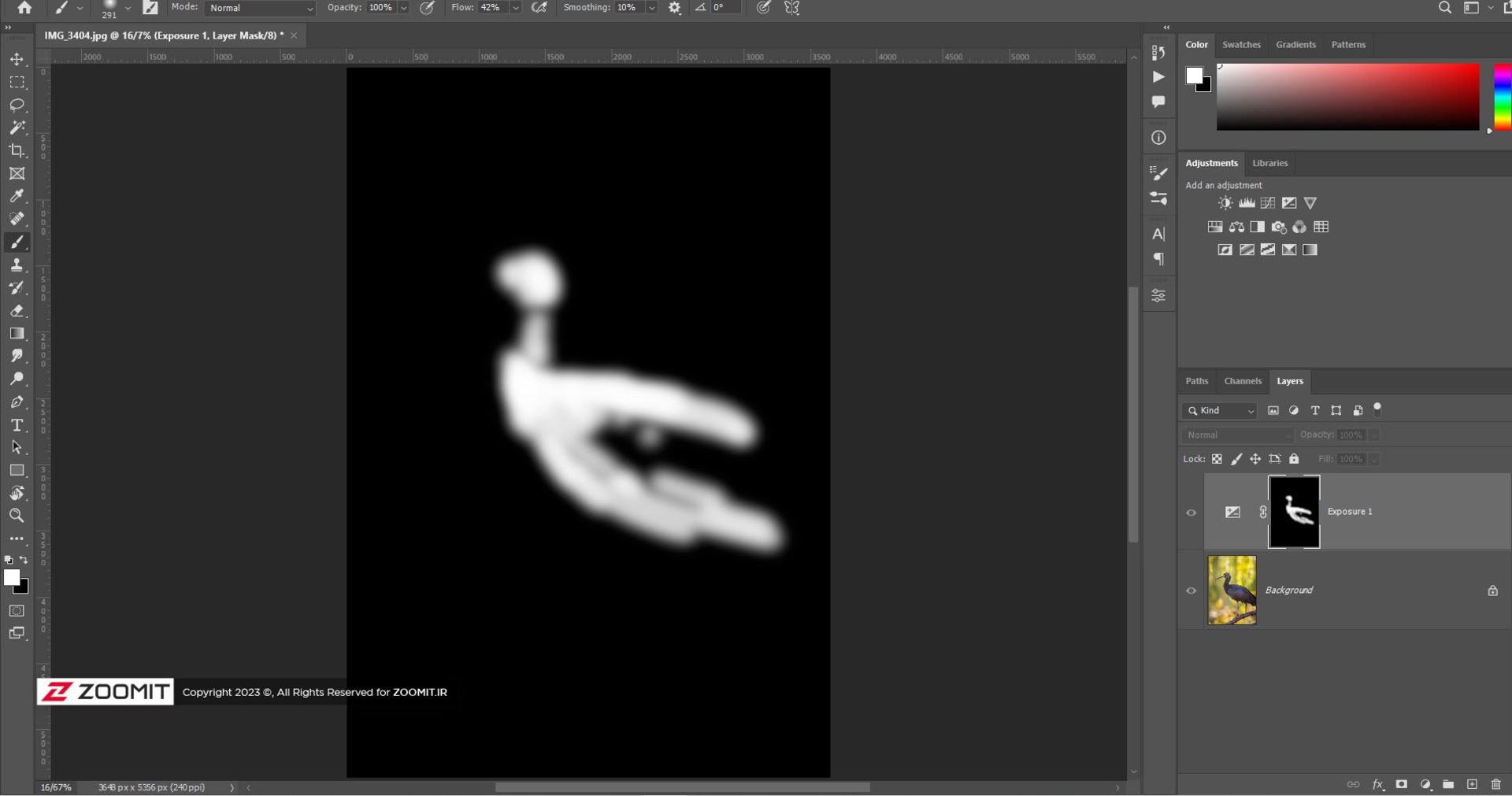The height and width of the screenshot is (796, 1512).
Task: Toggle the layer filter on/off switch
Action: click(x=1377, y=409)
